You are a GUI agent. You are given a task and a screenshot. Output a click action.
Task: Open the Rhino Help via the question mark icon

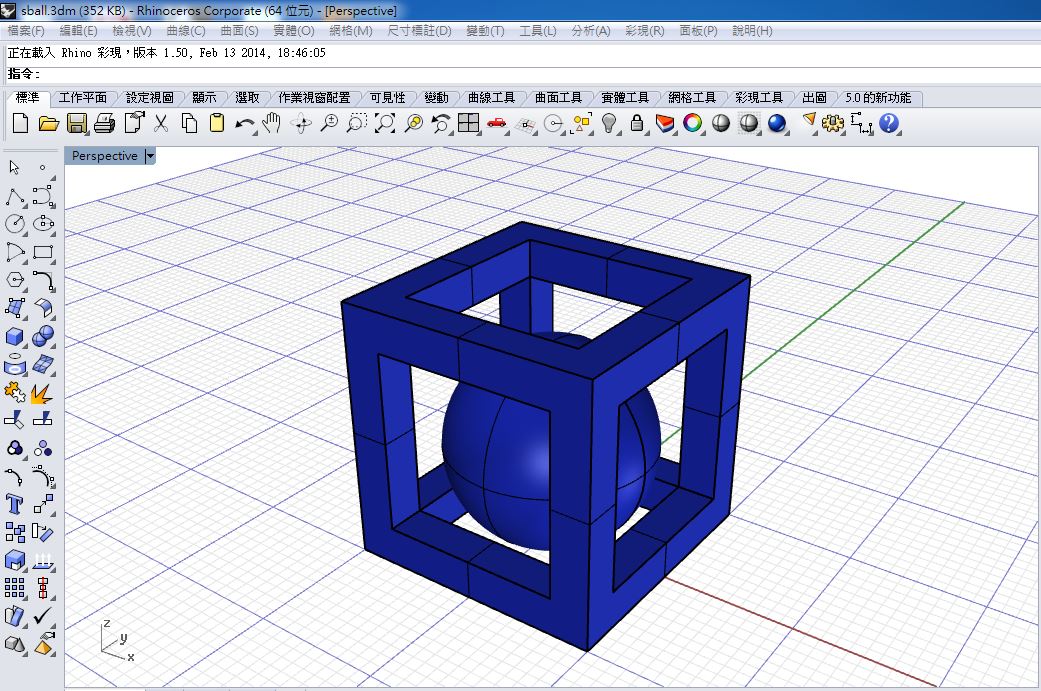pos(890,125)
